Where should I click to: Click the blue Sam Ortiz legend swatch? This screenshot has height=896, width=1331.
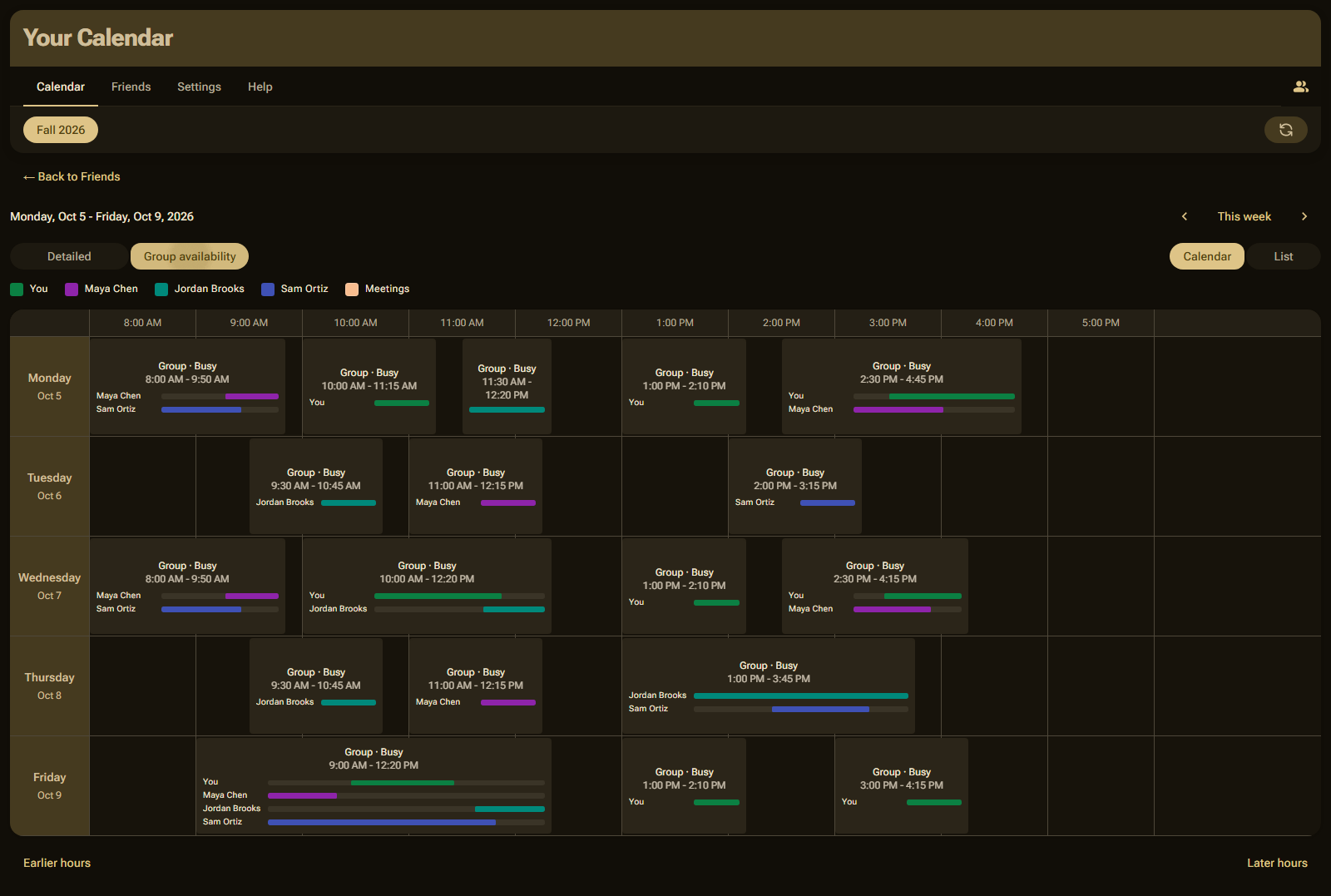point(268,290)
